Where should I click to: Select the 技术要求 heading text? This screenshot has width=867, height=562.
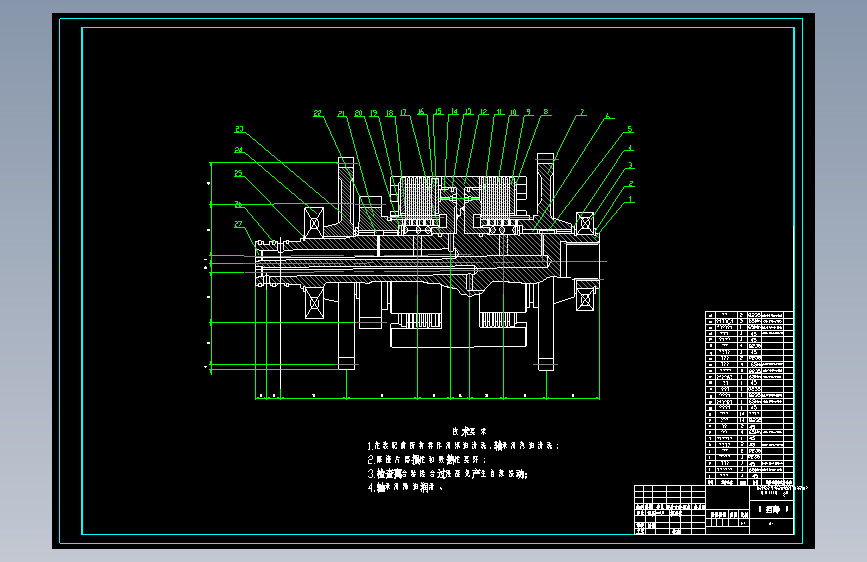[469, 431]
